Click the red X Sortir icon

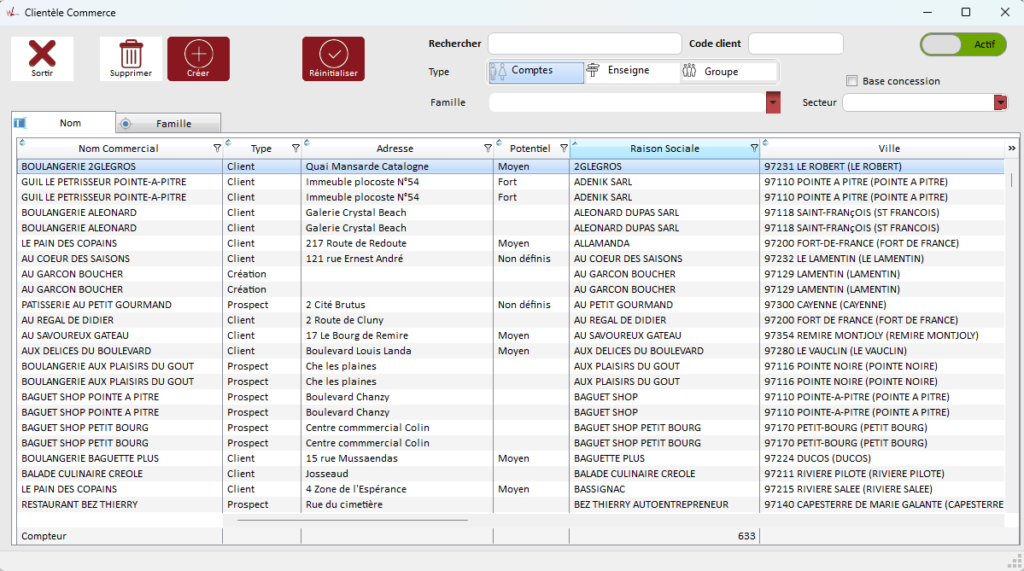(42, 53)
